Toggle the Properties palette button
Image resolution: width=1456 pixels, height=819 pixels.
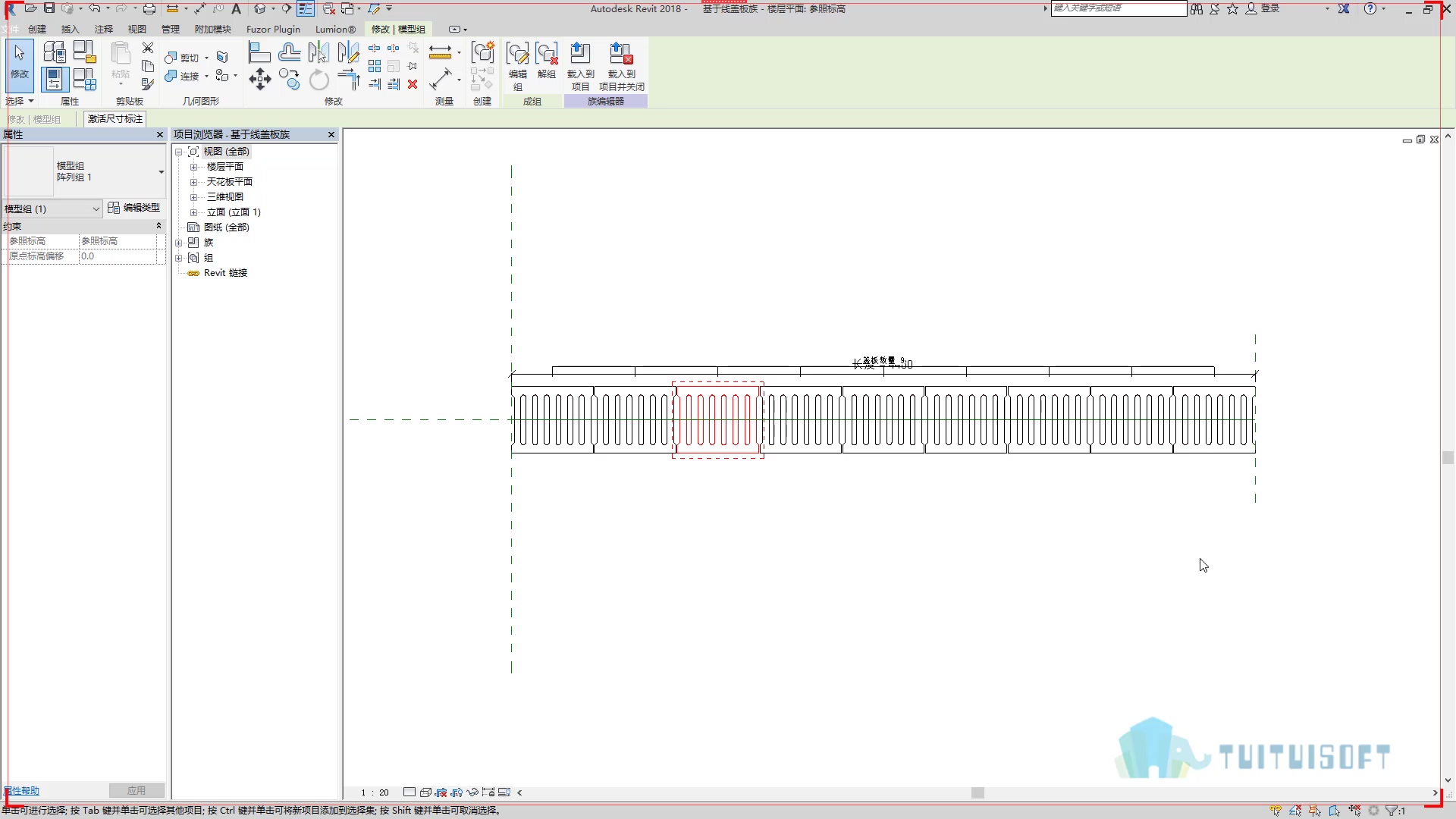[x=55, y=79]
